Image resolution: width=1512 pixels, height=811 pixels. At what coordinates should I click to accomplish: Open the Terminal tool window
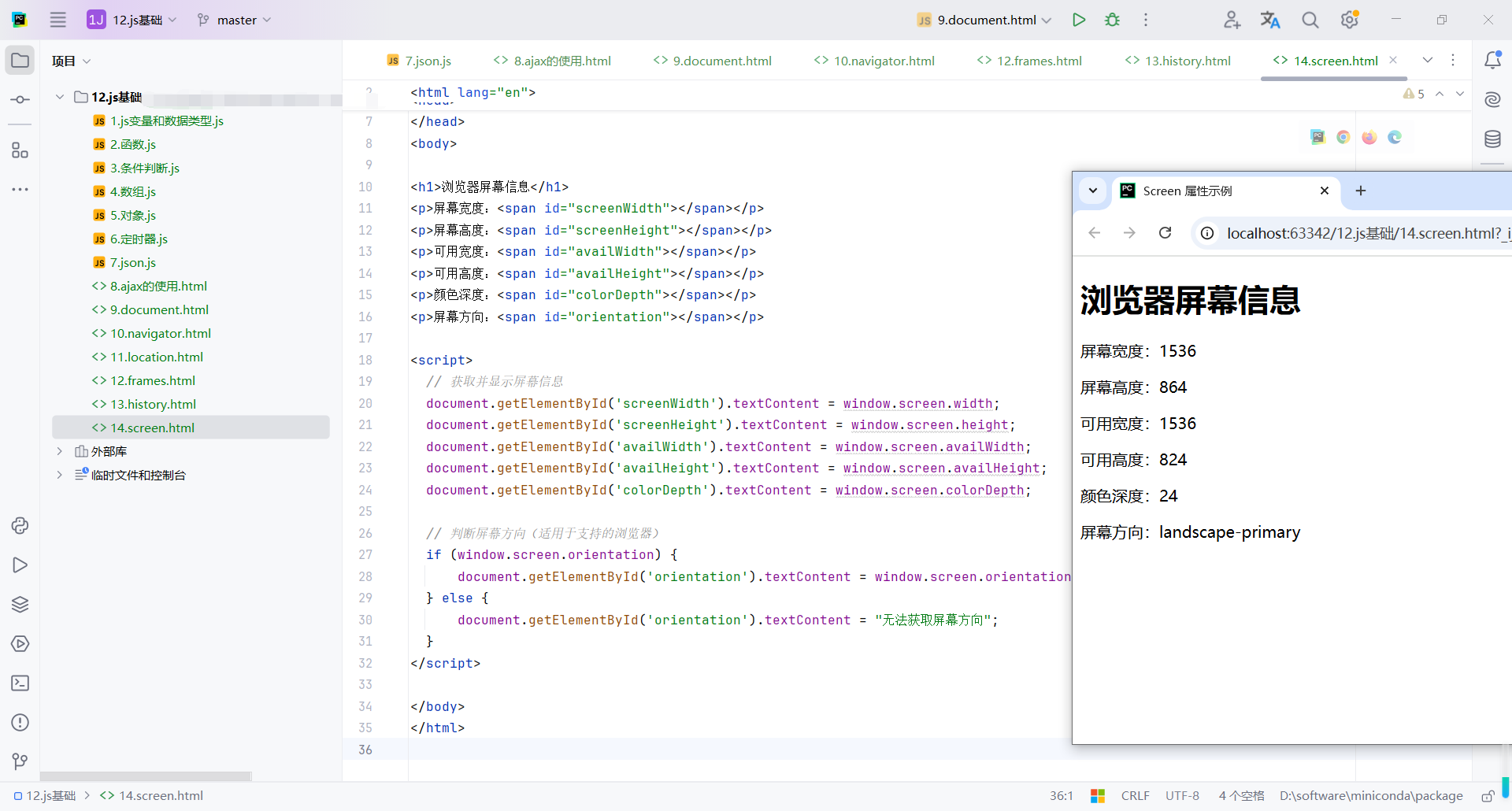(x=20, y=683)
